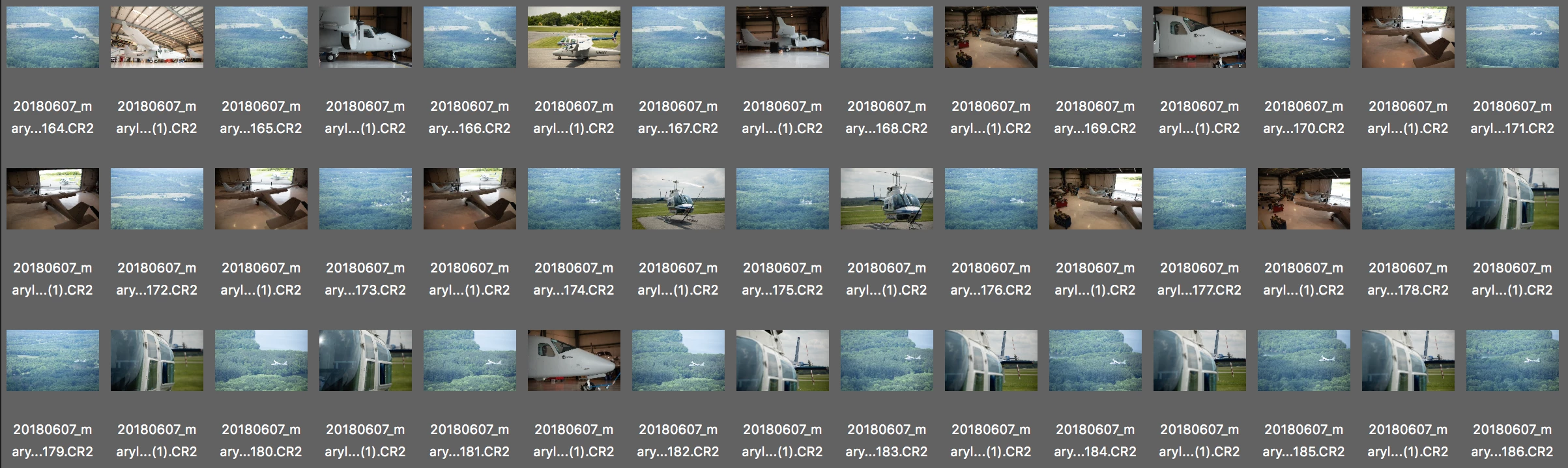Select the aryl...171.CR2 thumbnail
This screenshot has width=1568, height=468.
(x=1513, y=37)
